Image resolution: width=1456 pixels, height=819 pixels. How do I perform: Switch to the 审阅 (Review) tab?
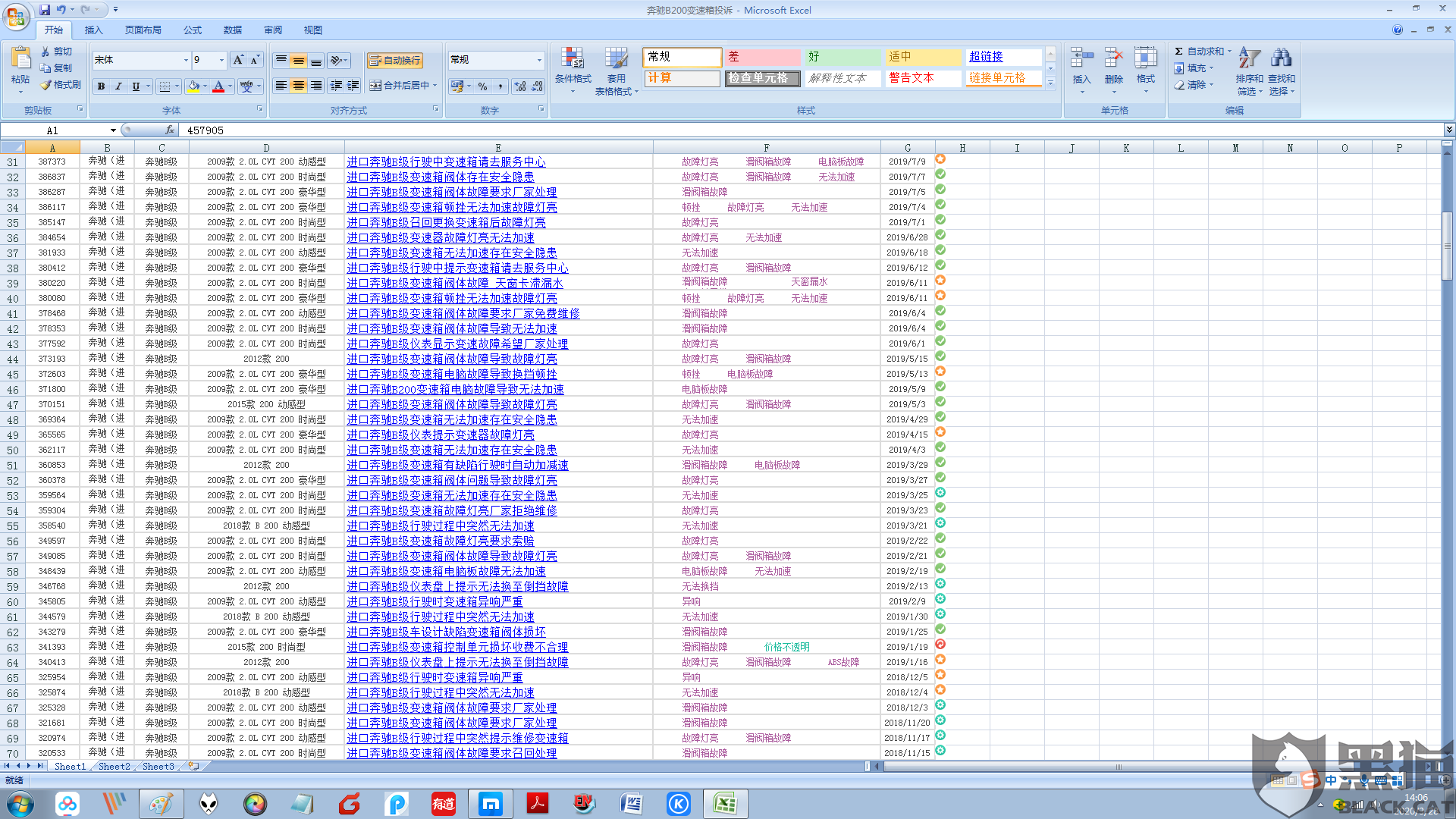coord(273,30)
